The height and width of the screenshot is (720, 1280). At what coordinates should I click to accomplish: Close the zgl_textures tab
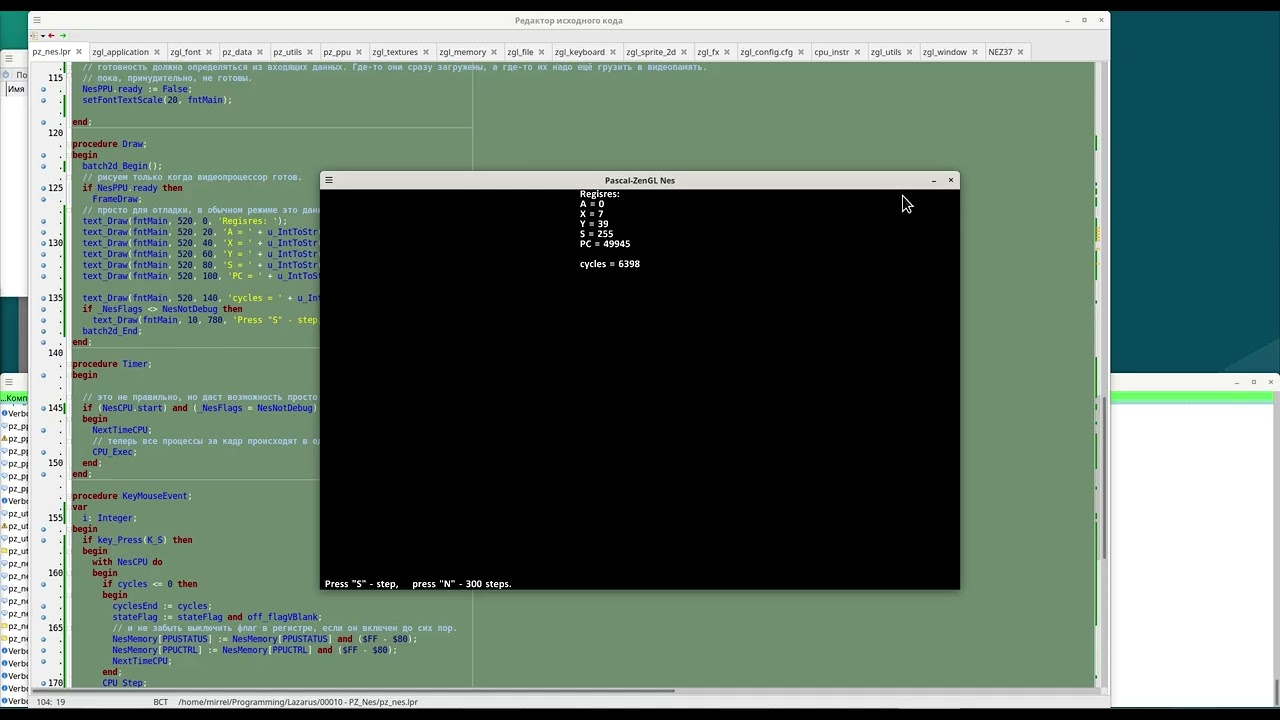tap(427, 52)
